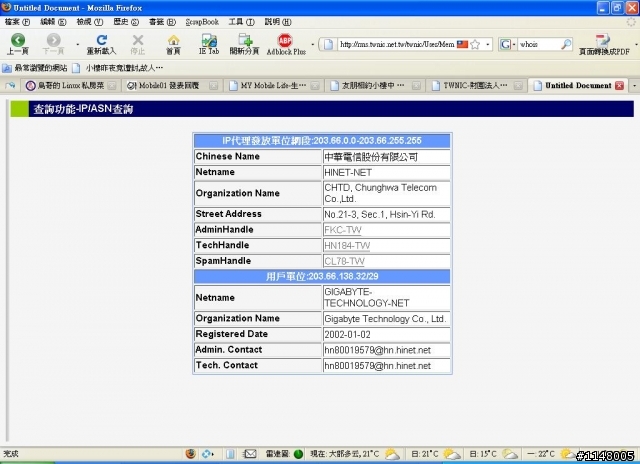
Task: Click the URL address field
Action: [397, 44]
